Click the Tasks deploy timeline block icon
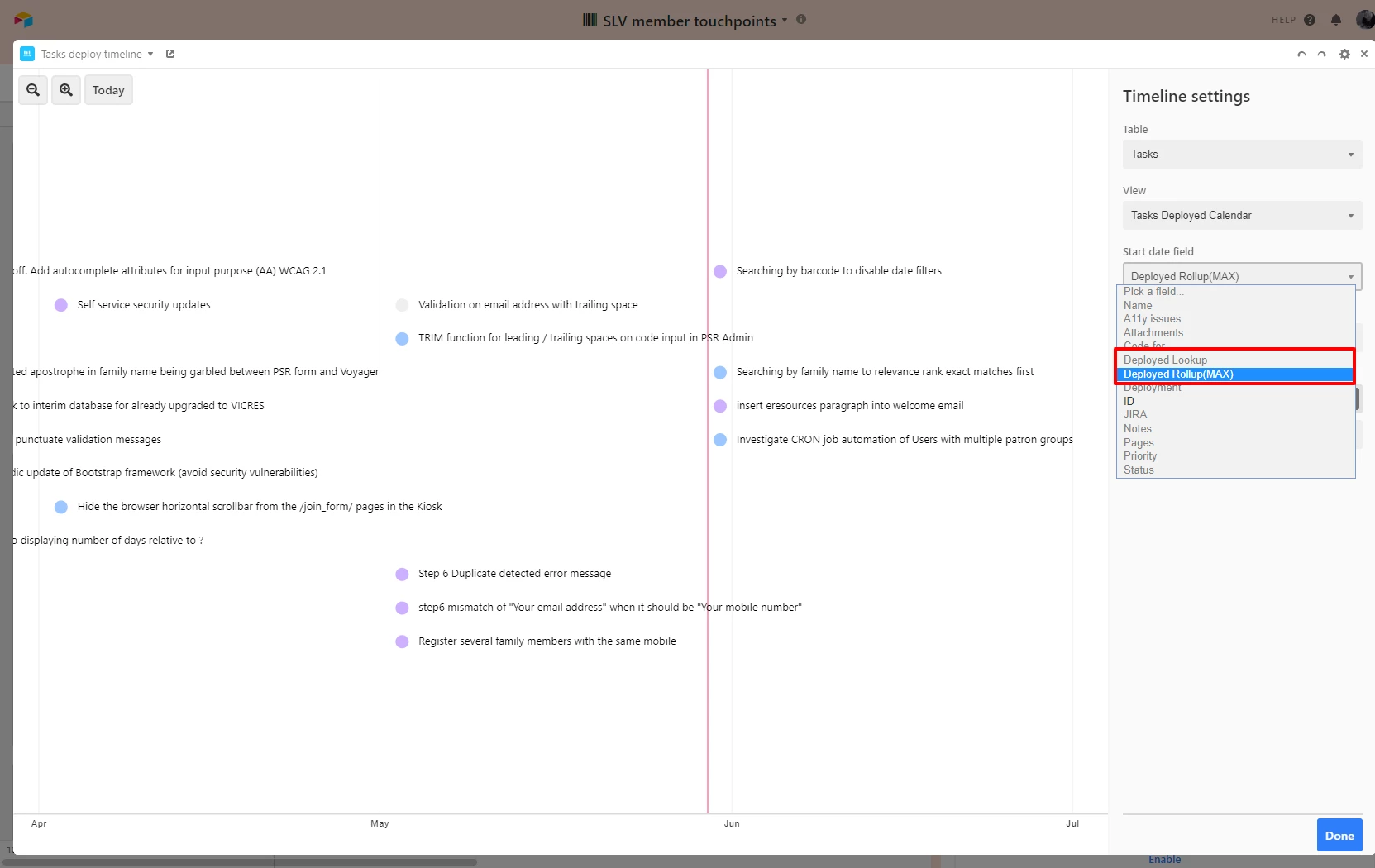This screenshot has width=1375, height=868. tap(27, 54)
